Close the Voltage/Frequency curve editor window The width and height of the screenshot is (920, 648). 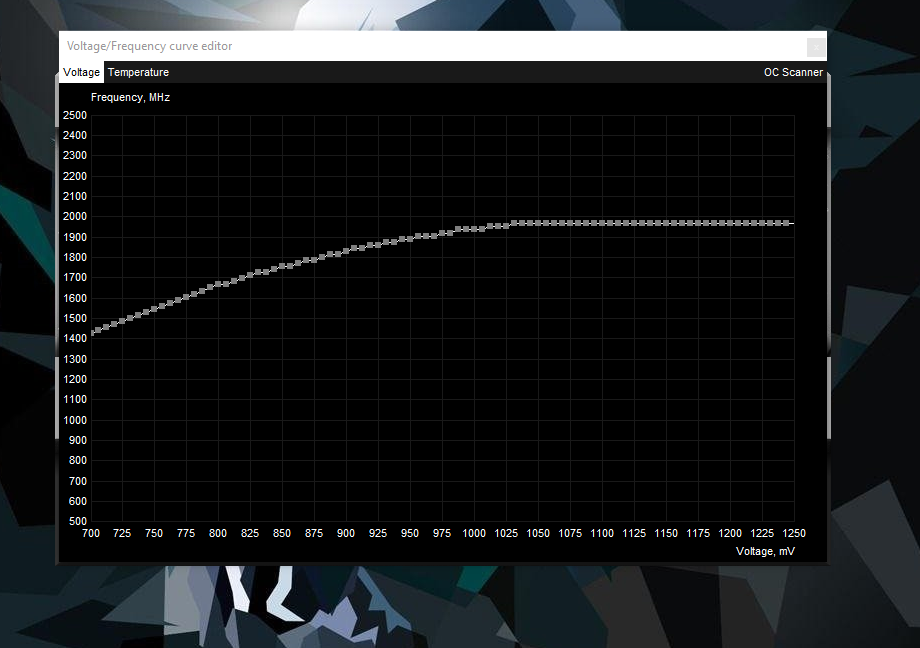pos(816,47)
